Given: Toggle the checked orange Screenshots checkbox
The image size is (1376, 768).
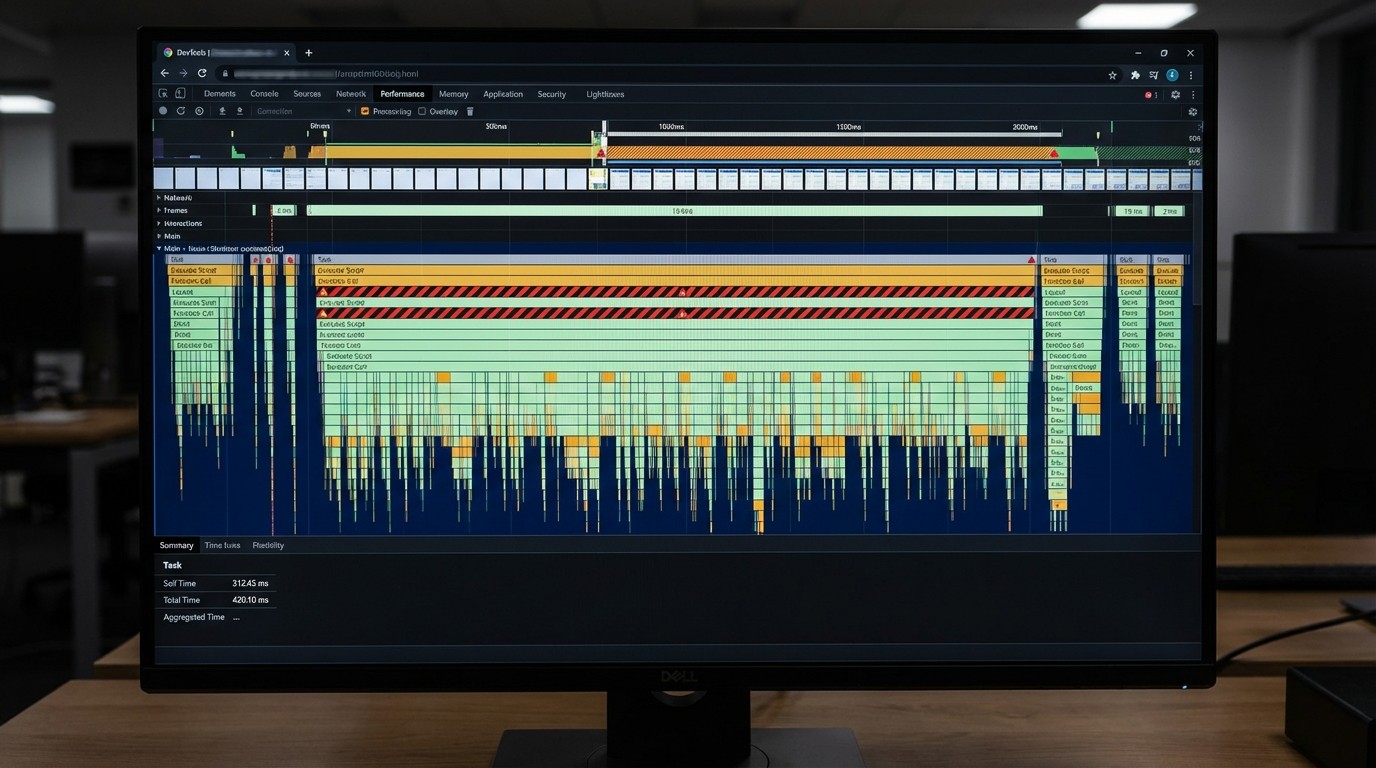Looking at the screenshot, I should click(x=365, y=111).
